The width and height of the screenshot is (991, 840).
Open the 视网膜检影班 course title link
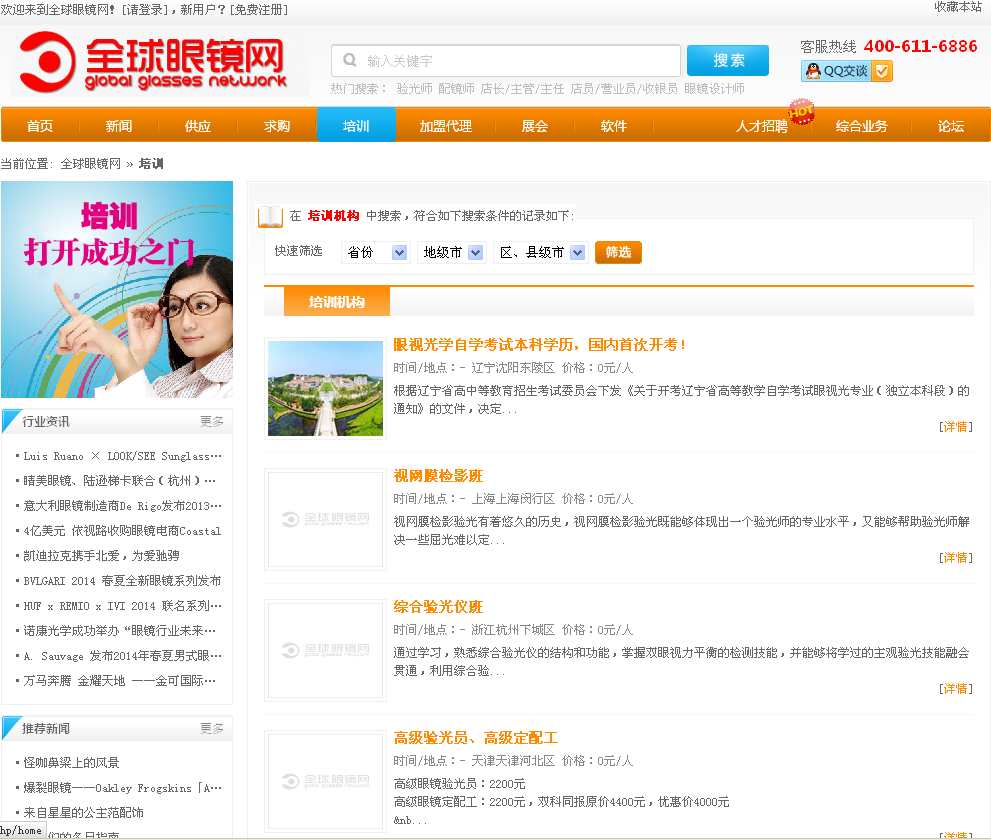coord(438,476)
